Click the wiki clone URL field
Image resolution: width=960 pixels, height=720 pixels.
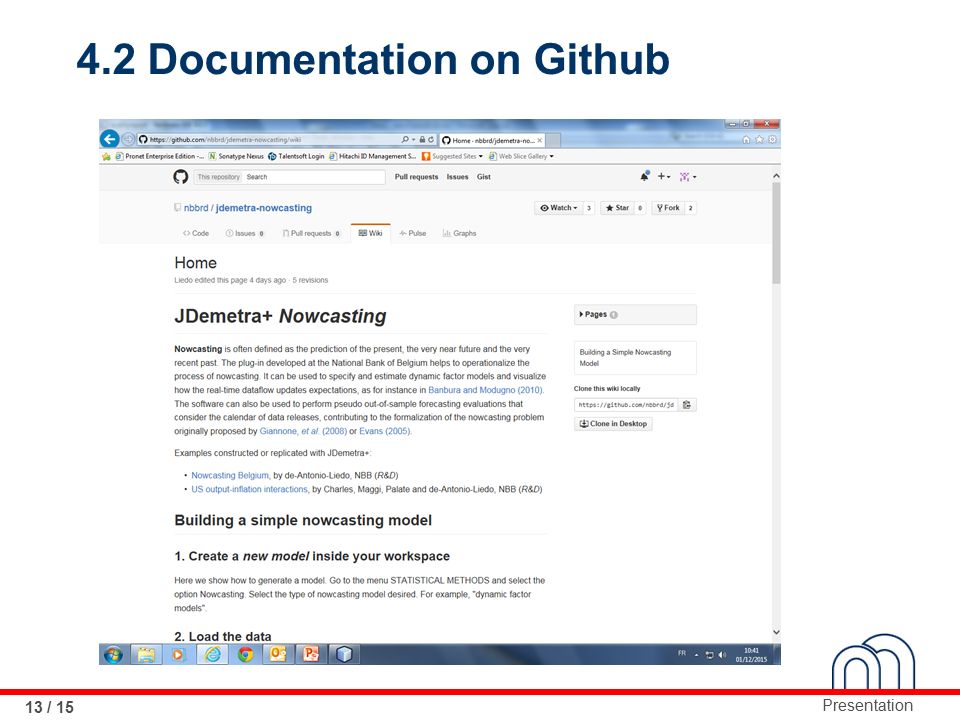click(x=626, y=405)
